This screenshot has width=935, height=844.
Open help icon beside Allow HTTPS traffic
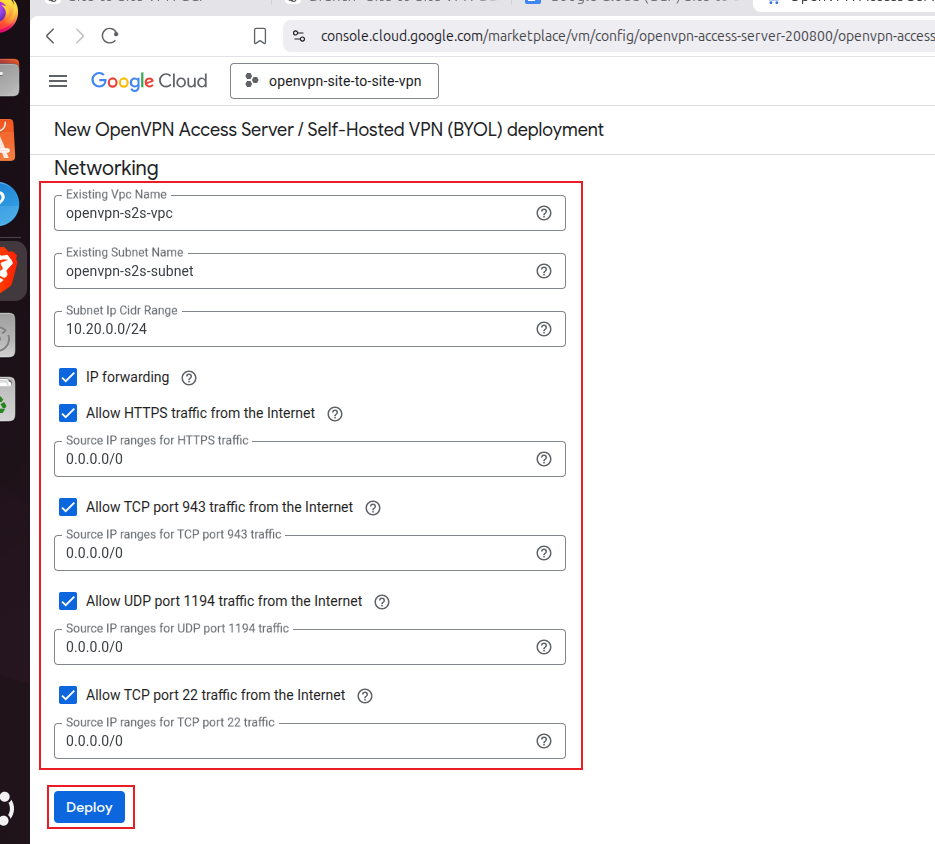tap(335, 414)
